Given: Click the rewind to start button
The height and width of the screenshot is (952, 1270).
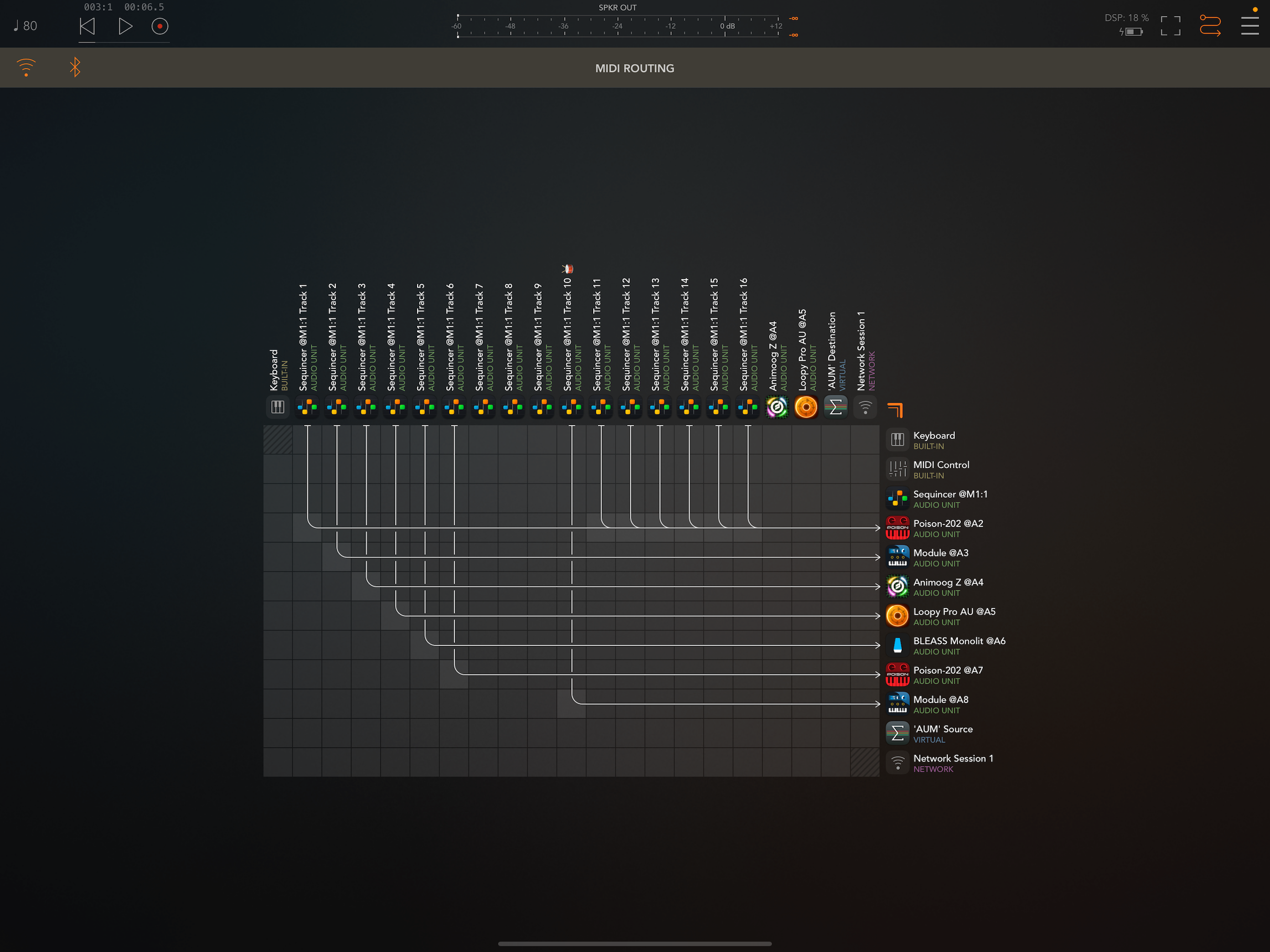Looking at the screenshot, I should (87, 26).
